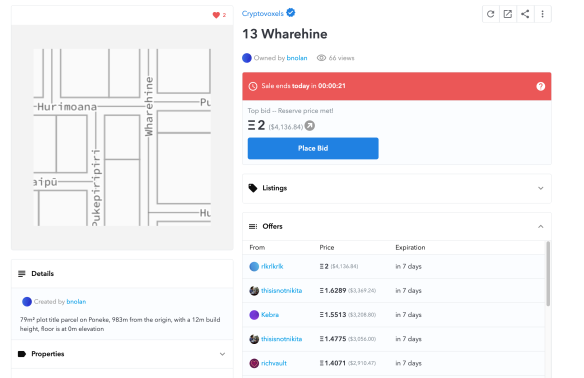Click the red sale ends countdown banner

click(397, 86)
